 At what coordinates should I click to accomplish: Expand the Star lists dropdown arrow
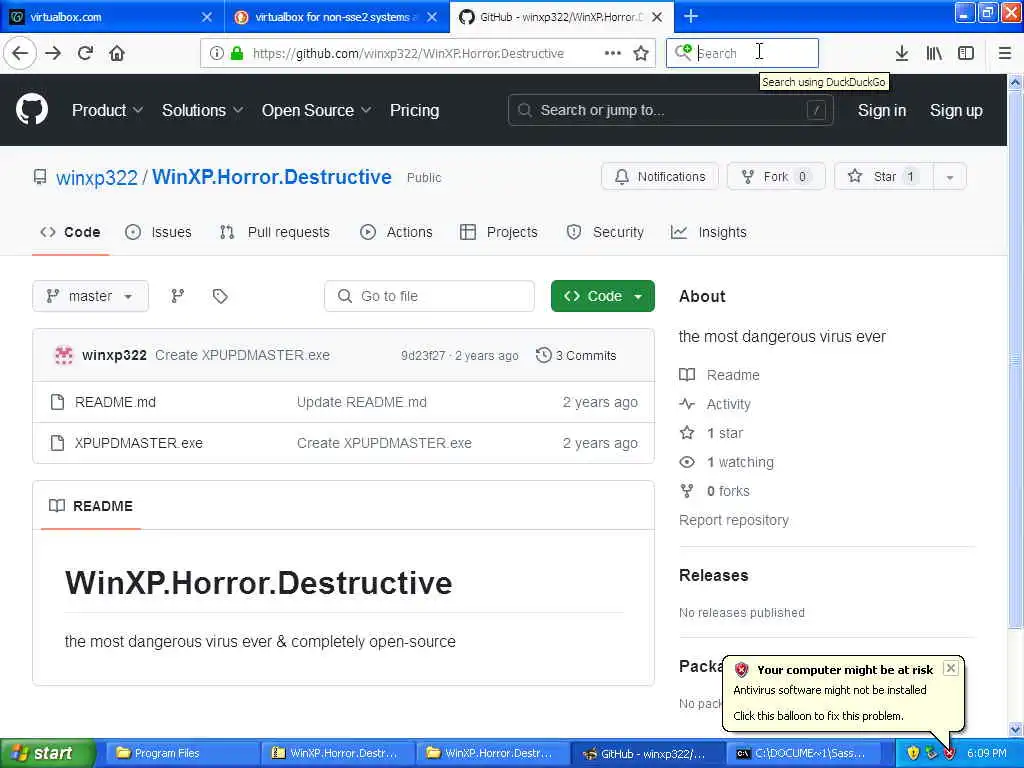click(x=950, y=177)
